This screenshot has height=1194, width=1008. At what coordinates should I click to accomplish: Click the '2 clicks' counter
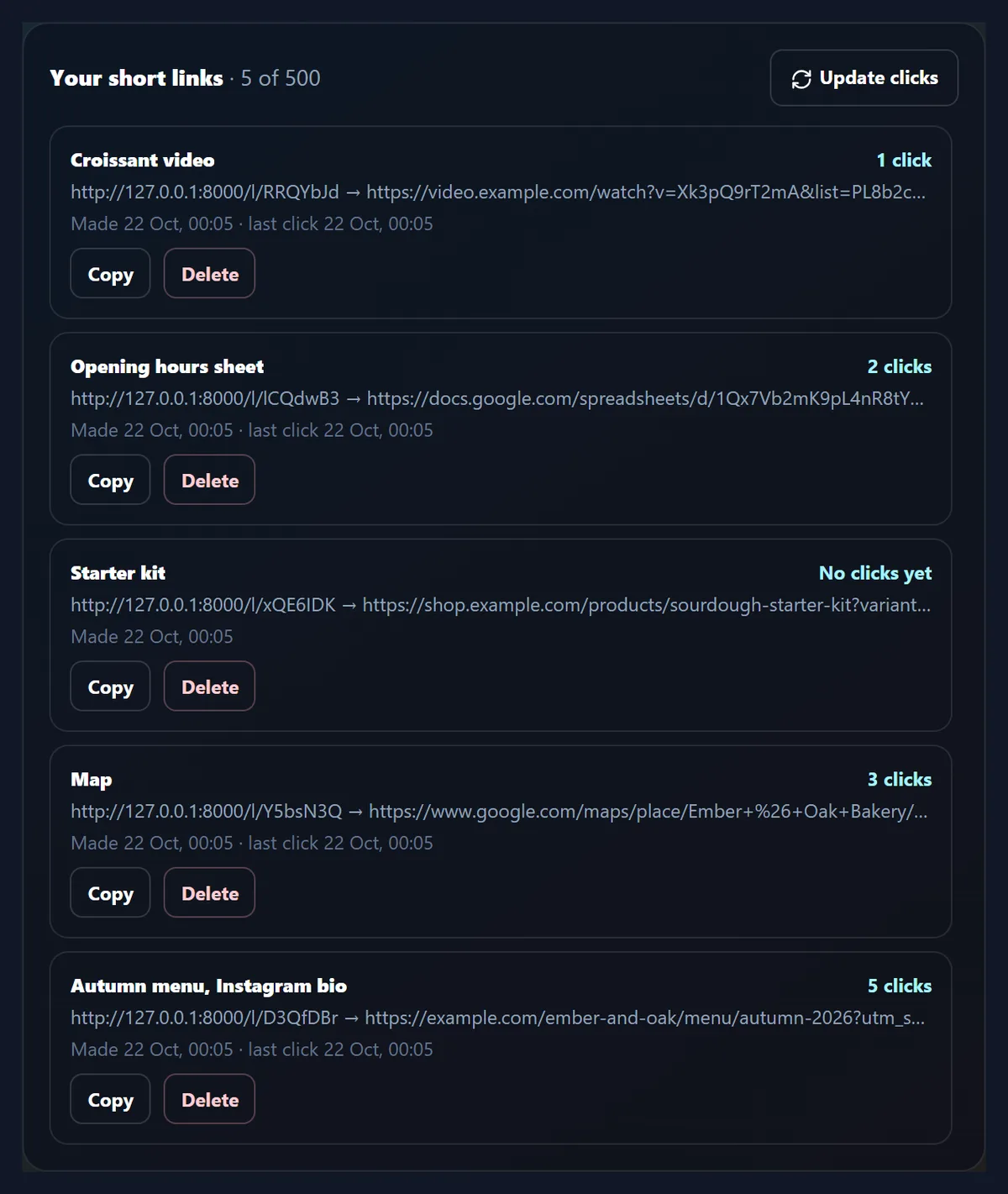(x=900, y=367)
